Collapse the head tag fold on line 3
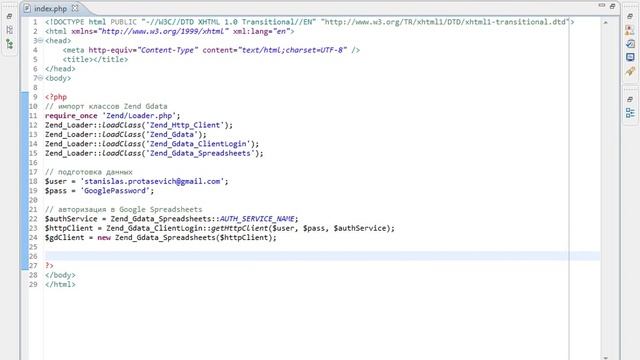This screenshot has width=640, height=360. (40, 40)
